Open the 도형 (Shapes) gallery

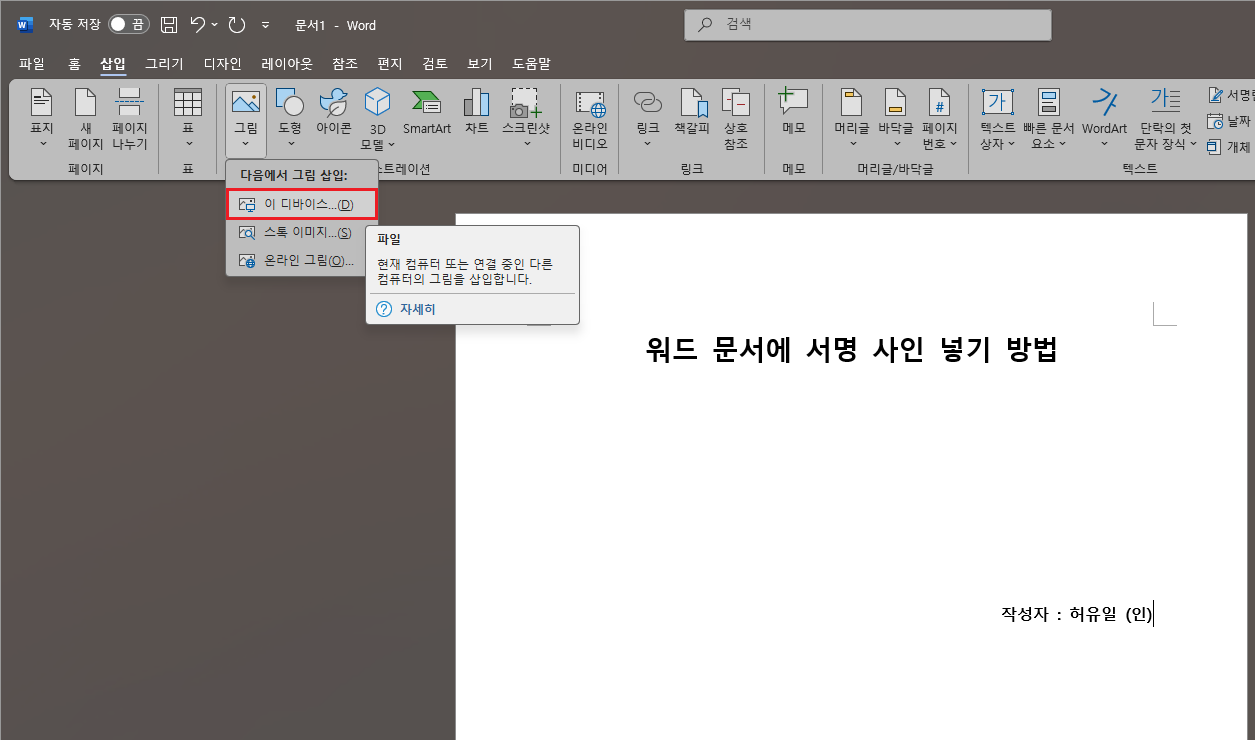(x=290, y=119)
